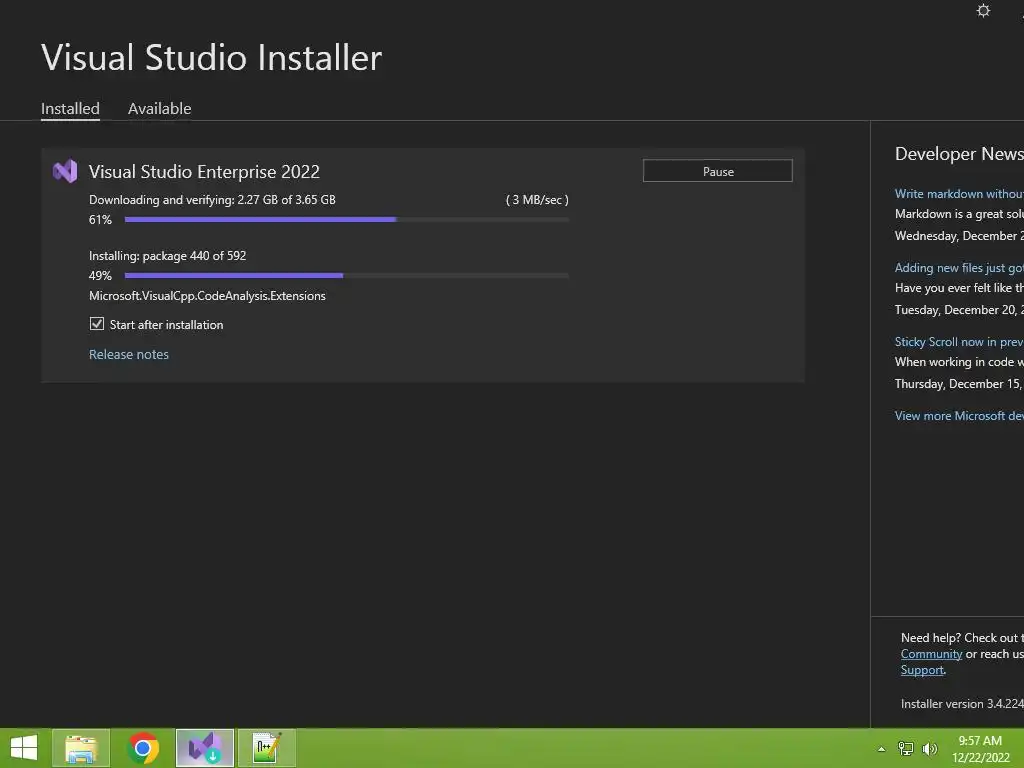Viewport: 1024px width, 768px height.
Task: Open the Support link
Action: 922,670
